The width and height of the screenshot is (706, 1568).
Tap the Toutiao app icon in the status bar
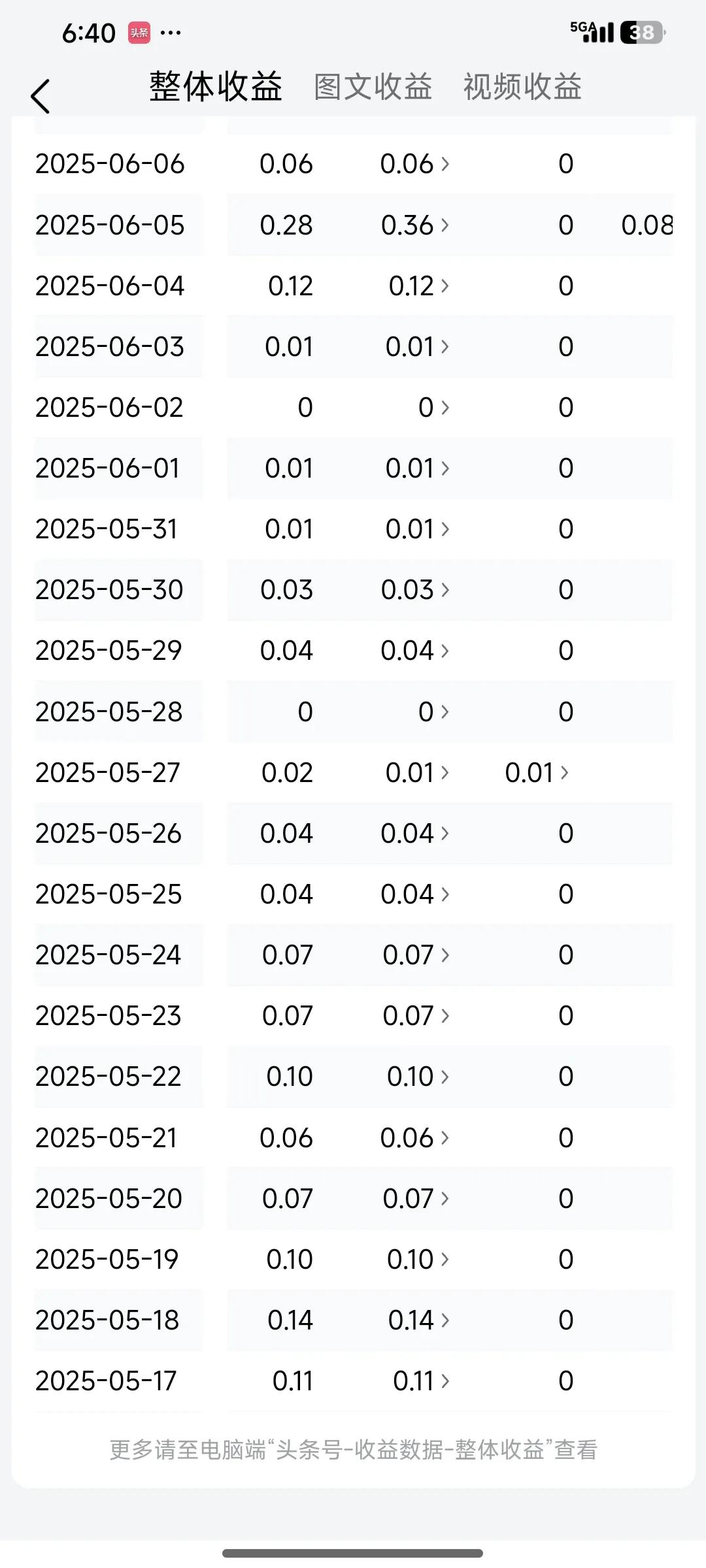[139, 33]
